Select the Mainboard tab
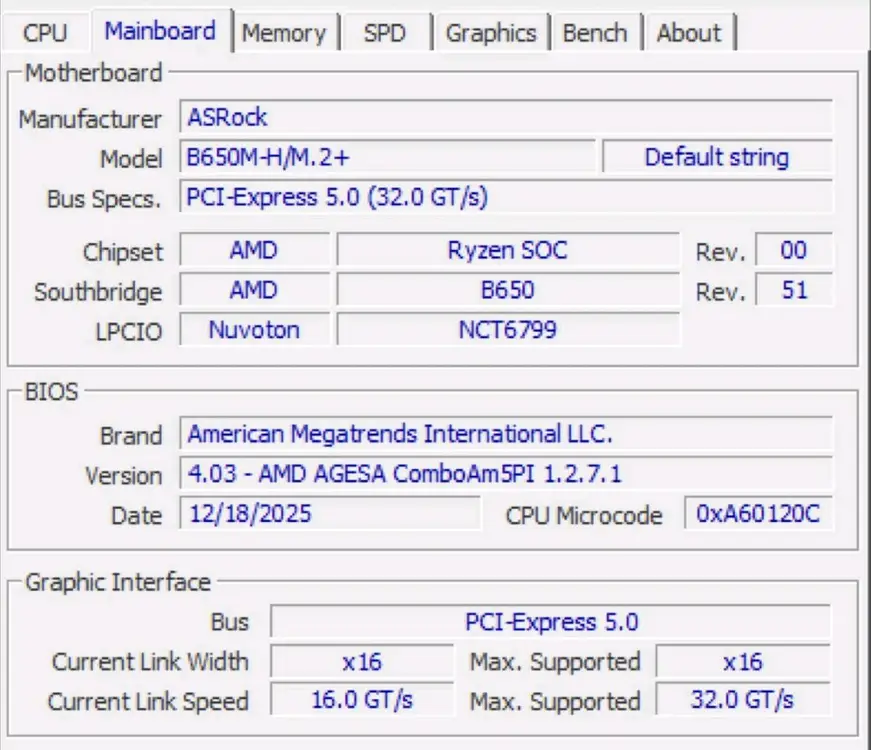Screen dimensions: 871x750 coord(160,31)
